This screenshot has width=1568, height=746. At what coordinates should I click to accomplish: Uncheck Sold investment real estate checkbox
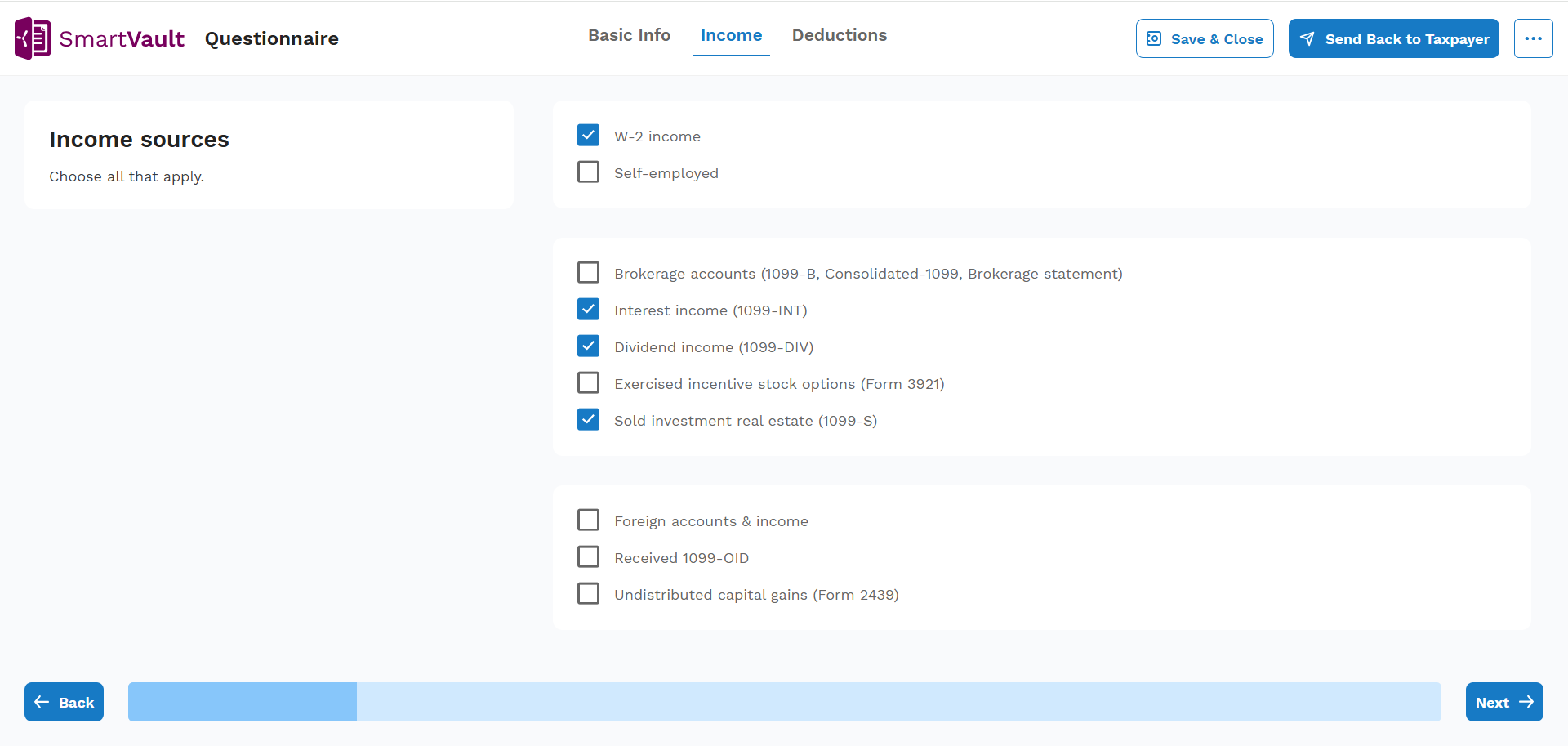click(588, 419)
